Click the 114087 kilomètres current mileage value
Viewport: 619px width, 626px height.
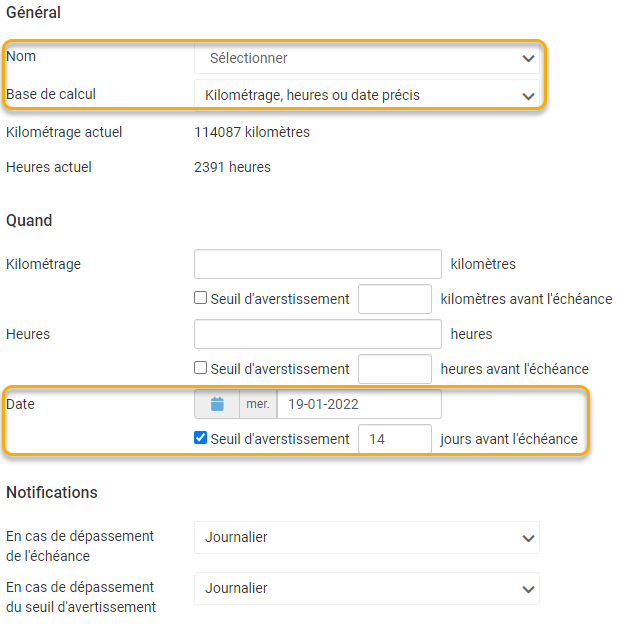(x=251, y=132)
